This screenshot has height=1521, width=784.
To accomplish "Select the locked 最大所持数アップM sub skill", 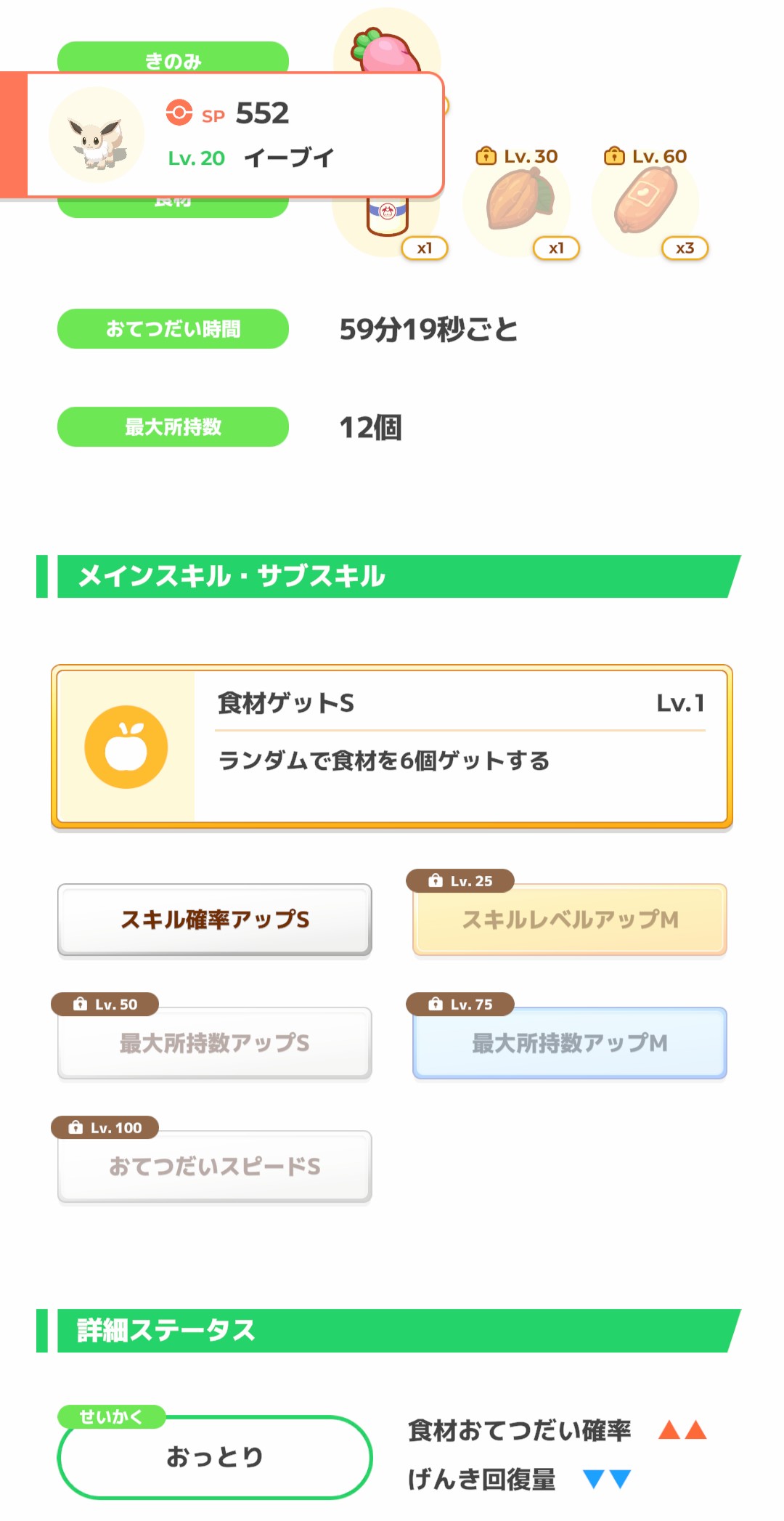I will 570,1043.
